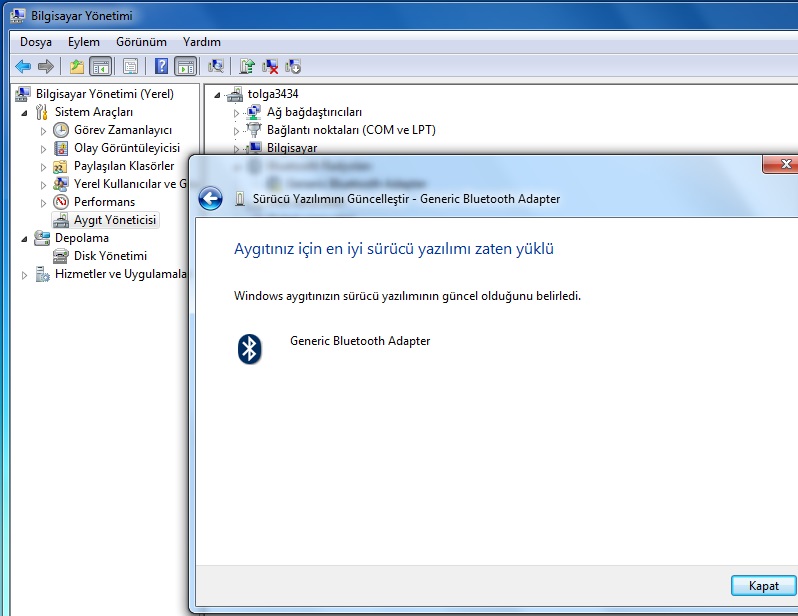
Task: Collapse the Sistem Araçları node
Action: pos(24,113)
